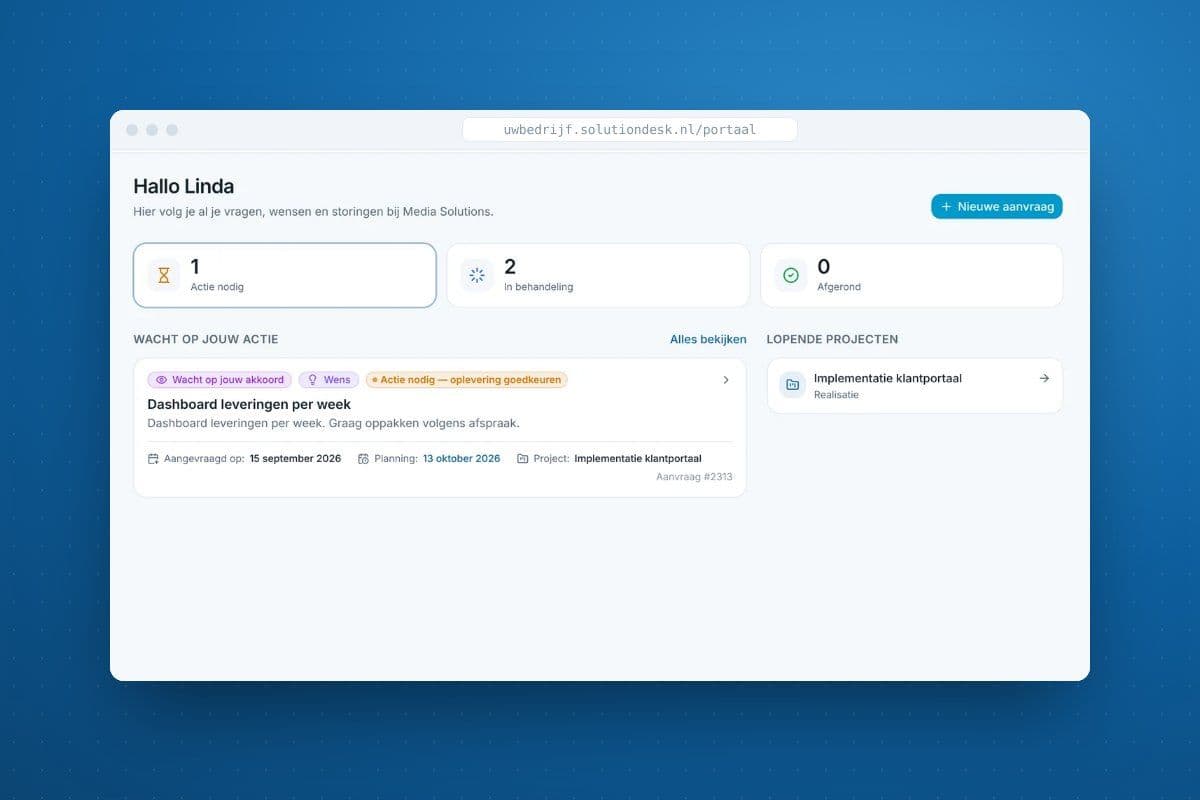Click the eye icon in Wacht op jouw akkoord badge
Image resolution: width=1200 pixels, height=800 pixels.
click(161, 380)
